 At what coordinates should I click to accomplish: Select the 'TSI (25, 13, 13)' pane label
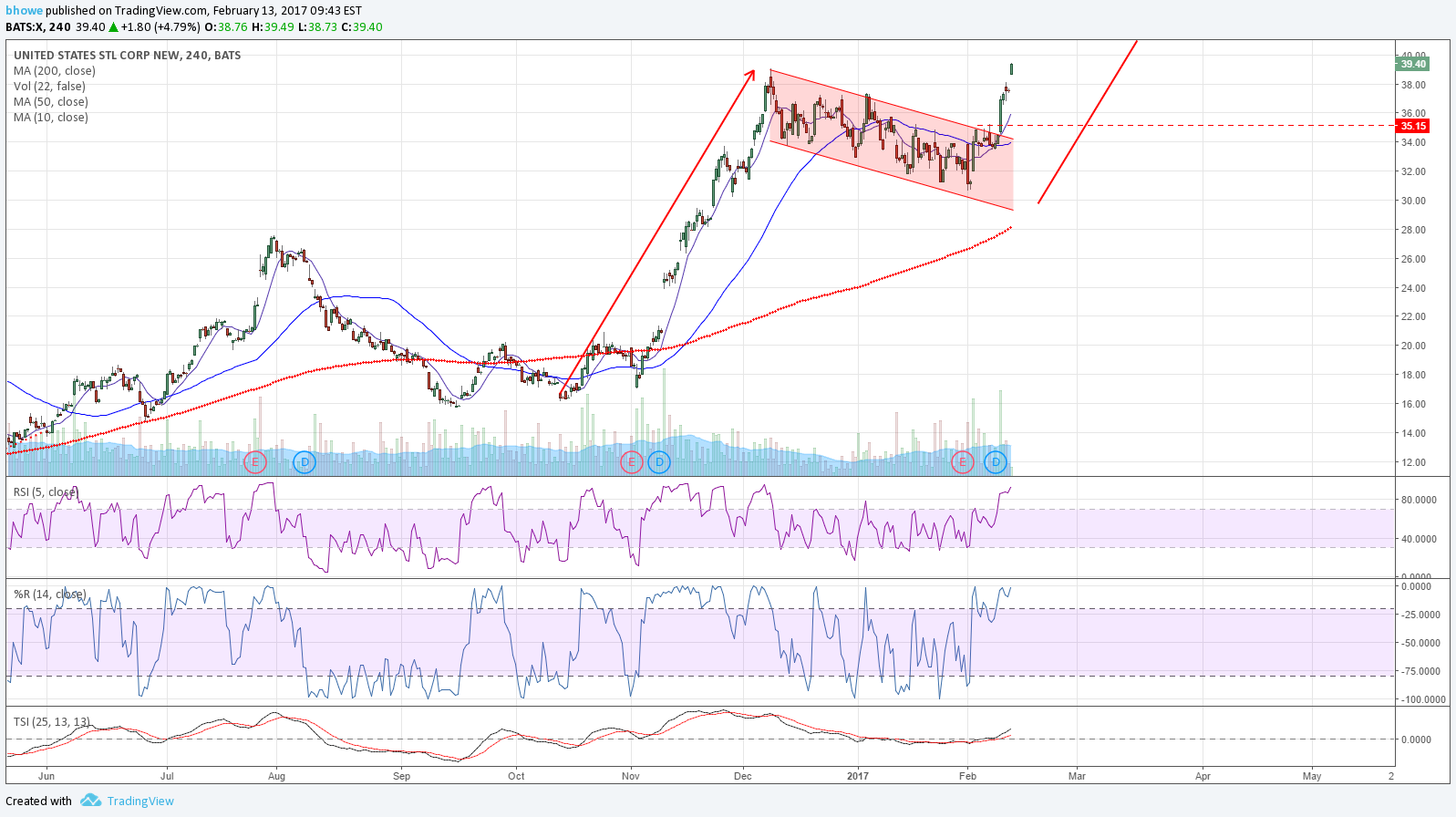(x=51, y=722)
